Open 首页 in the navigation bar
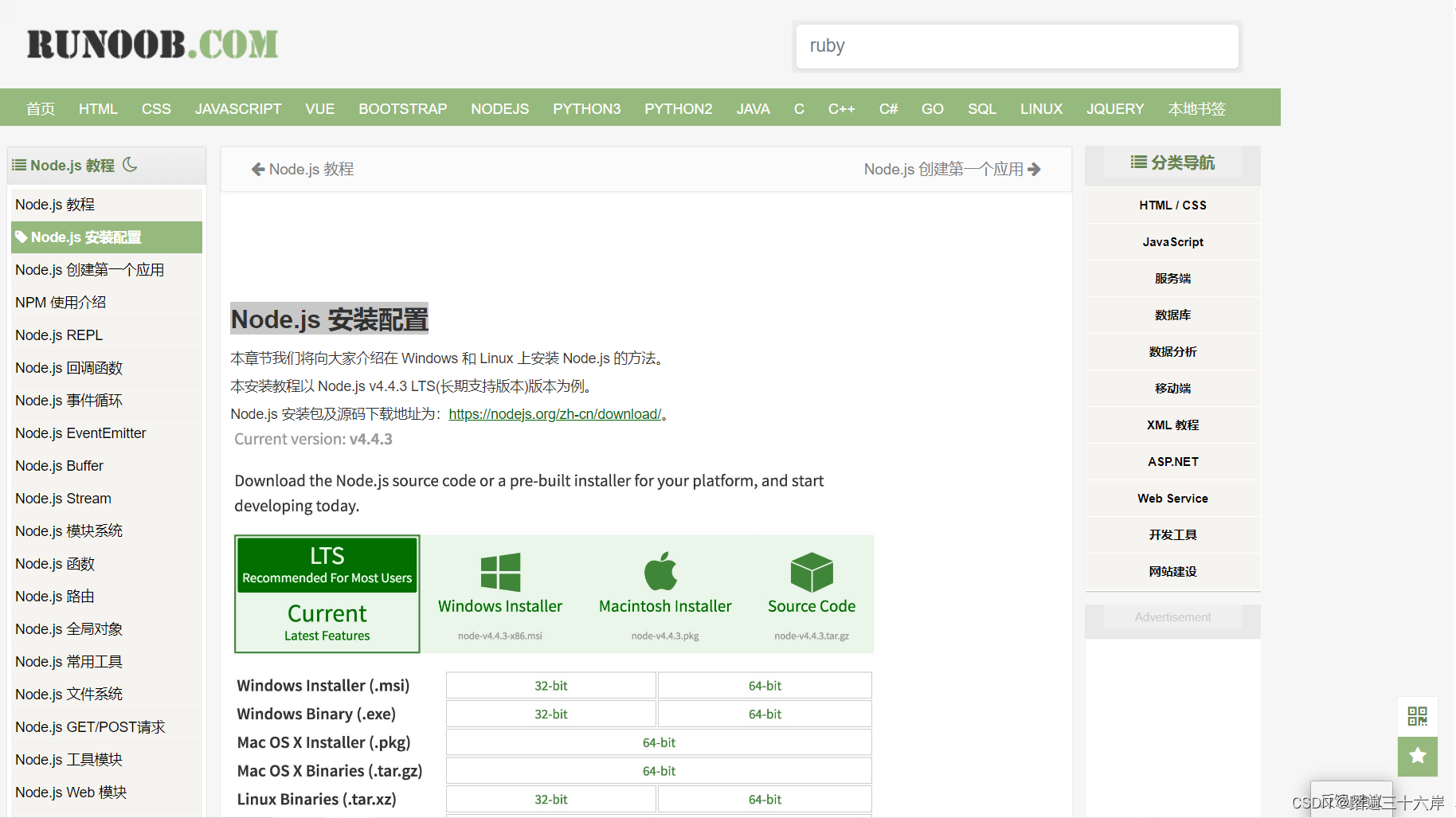This screenshot has width=1456, height=818. tap(41, 108)
